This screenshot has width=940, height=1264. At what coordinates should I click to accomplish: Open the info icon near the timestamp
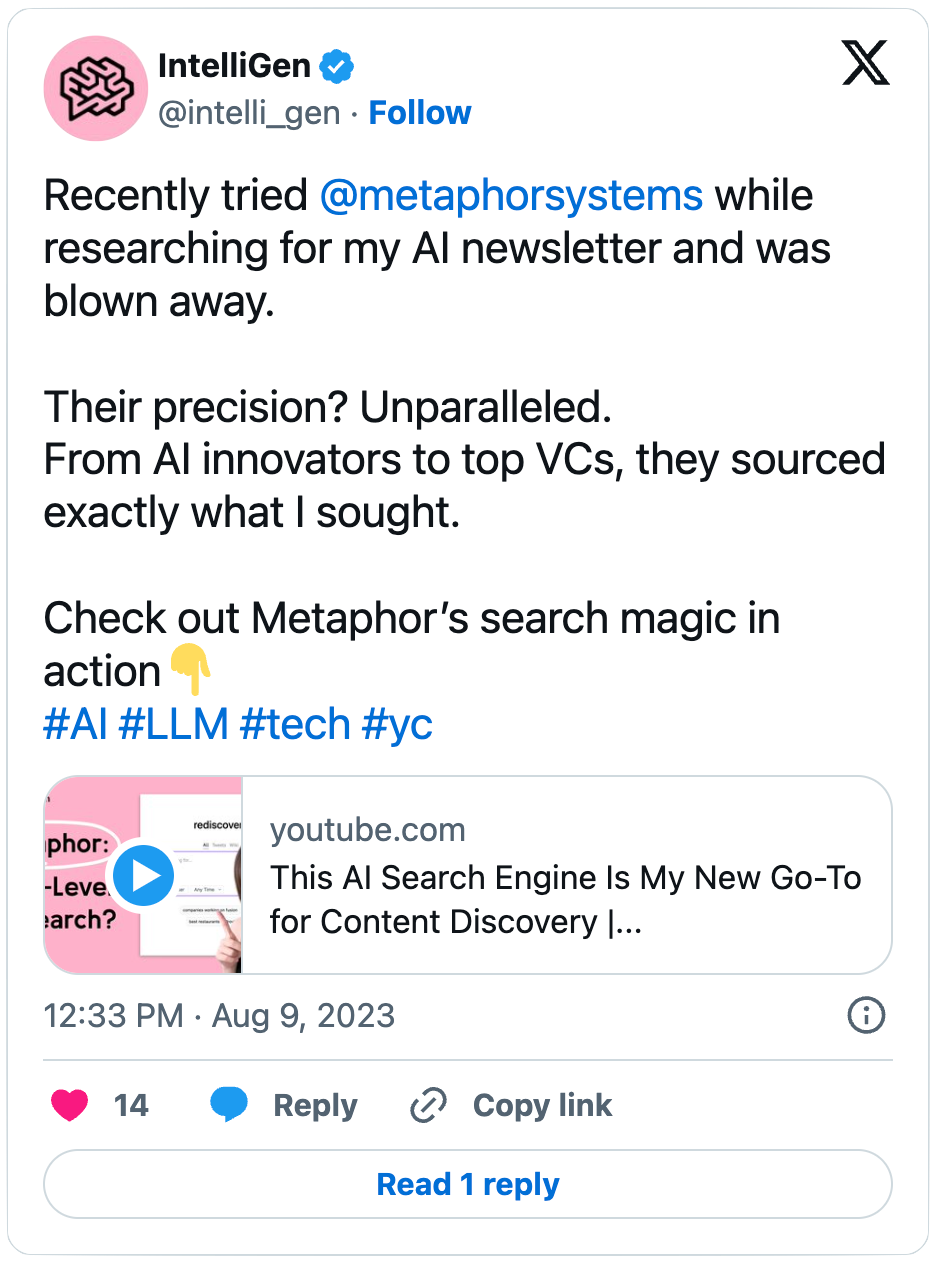866,1014
